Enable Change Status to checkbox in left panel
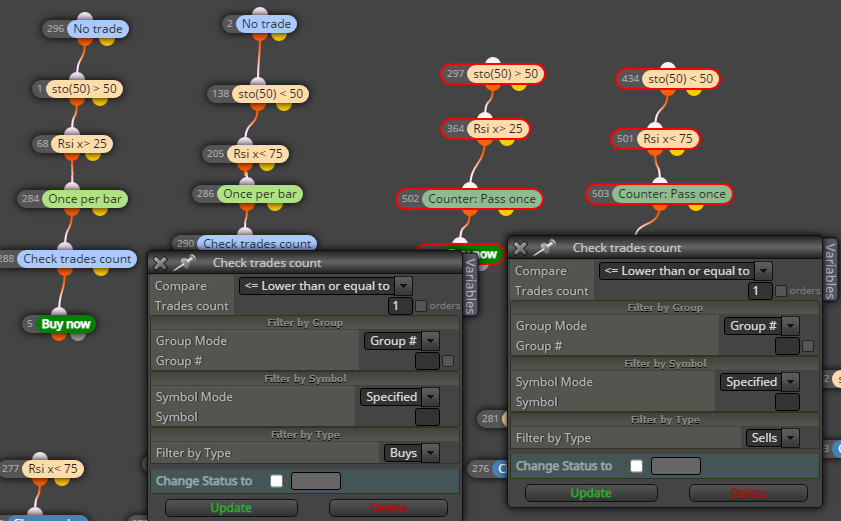The height and width of the screenshot is (521, 841). (277, 481)
